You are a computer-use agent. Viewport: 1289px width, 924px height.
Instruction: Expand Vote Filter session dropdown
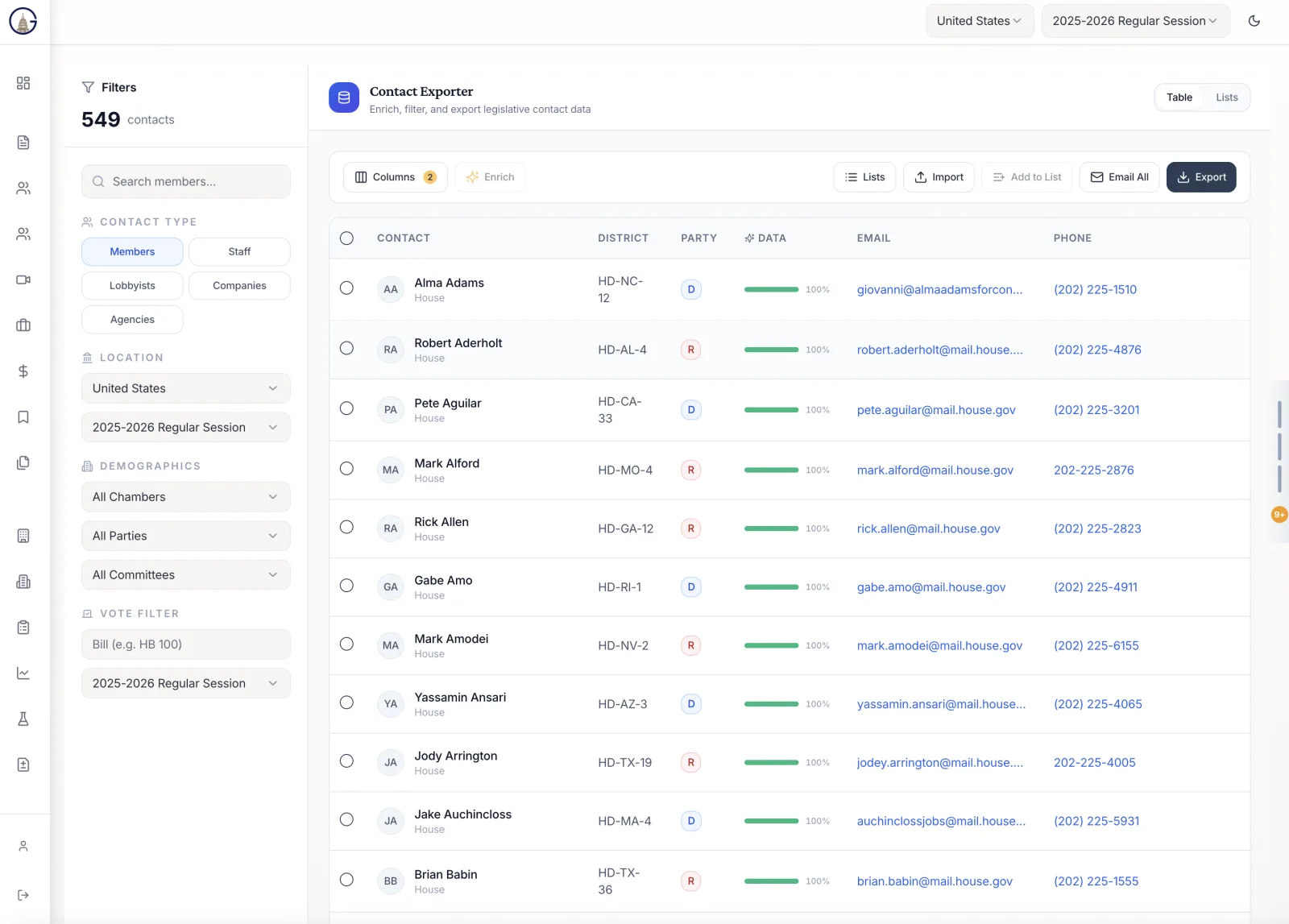coord(186,683)
